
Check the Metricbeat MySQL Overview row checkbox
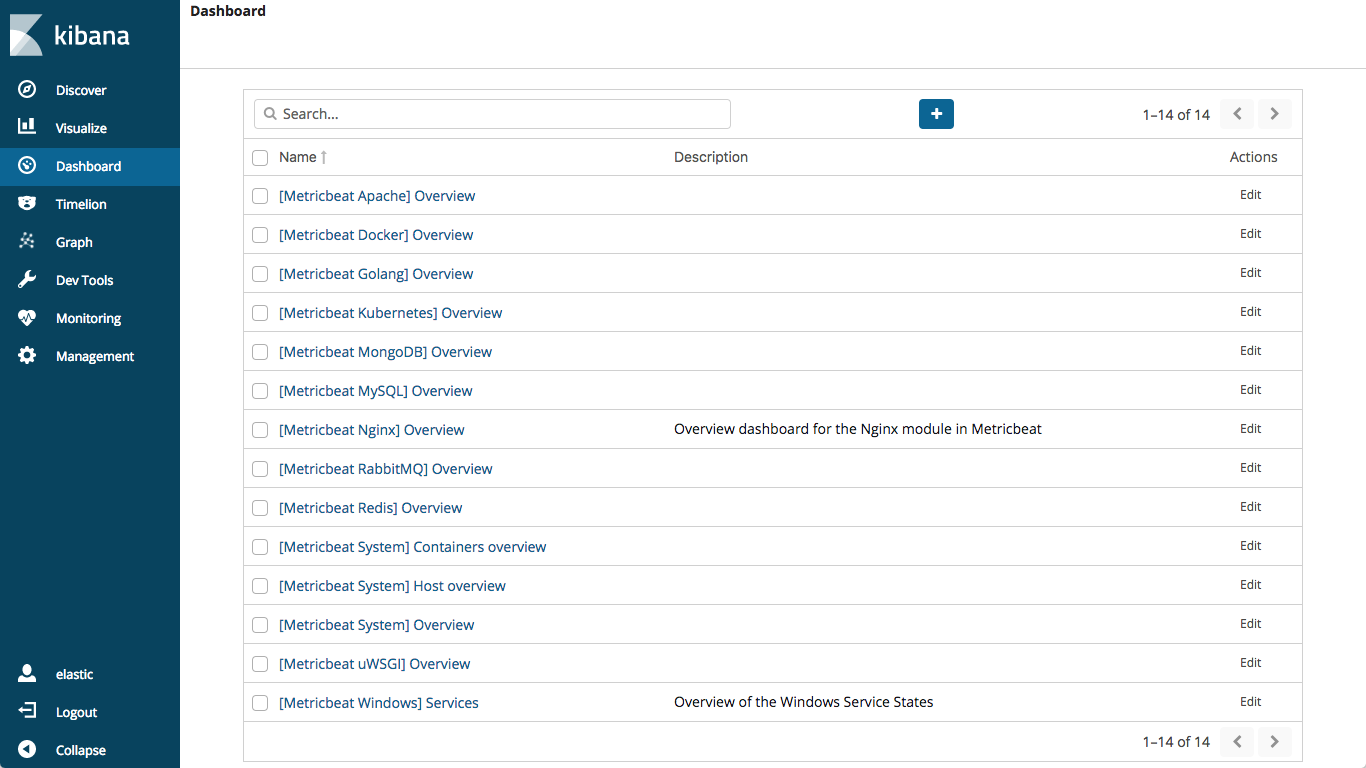pos(260,391)
